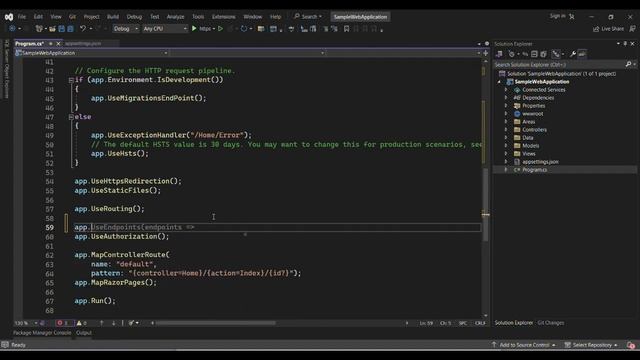Click Add to Source Control
Screen dimensions: 640x360
click(x=524, y=345)
